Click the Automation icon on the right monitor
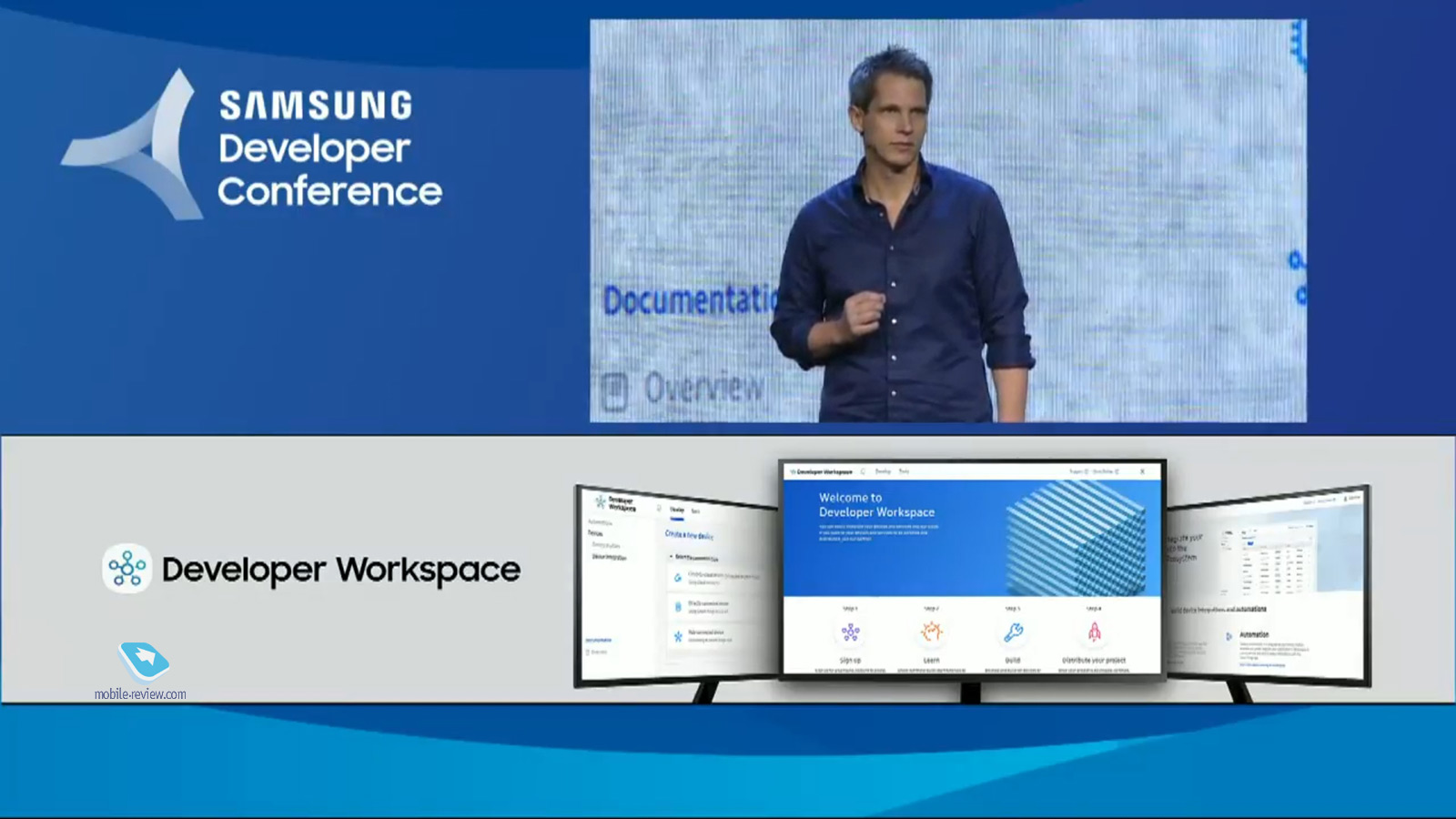Viewport: 1456px width, 819px height. tap(1228, 636)
